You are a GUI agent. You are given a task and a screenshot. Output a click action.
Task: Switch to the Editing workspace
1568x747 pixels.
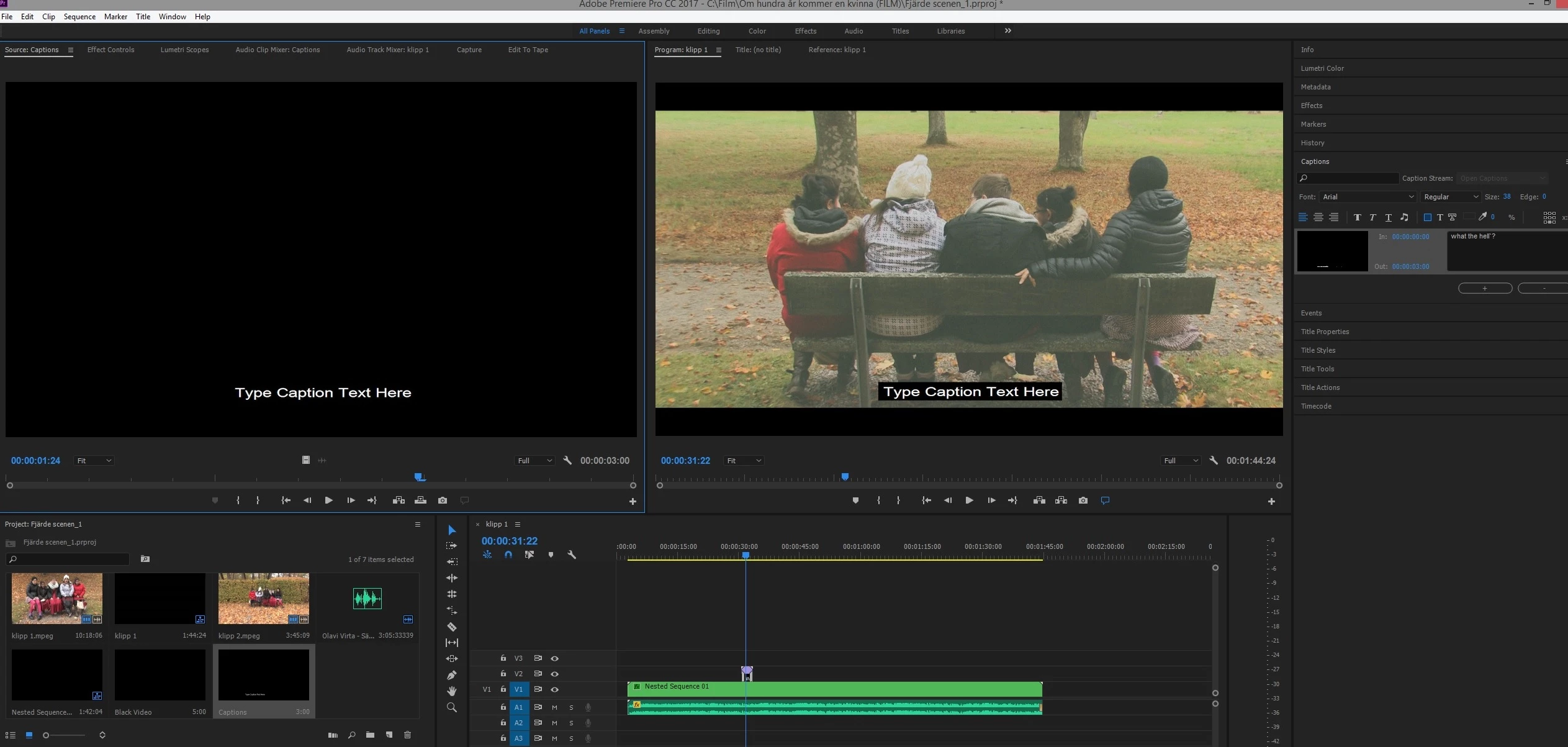click(708, 31)
